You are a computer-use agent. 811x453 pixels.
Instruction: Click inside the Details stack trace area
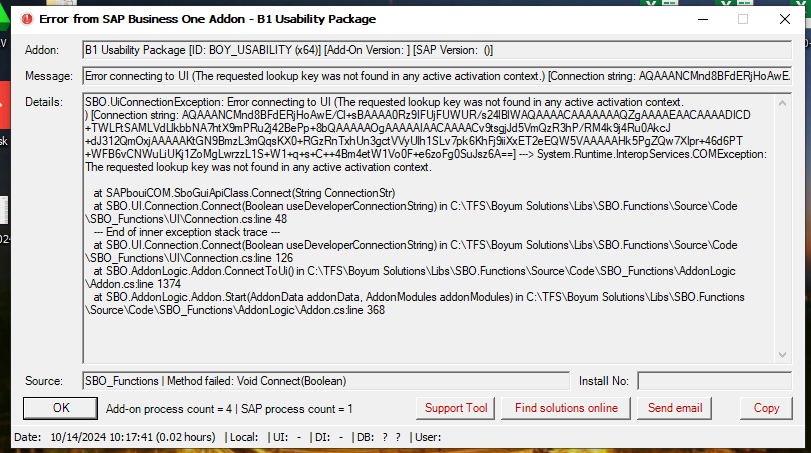pos(429,229)
